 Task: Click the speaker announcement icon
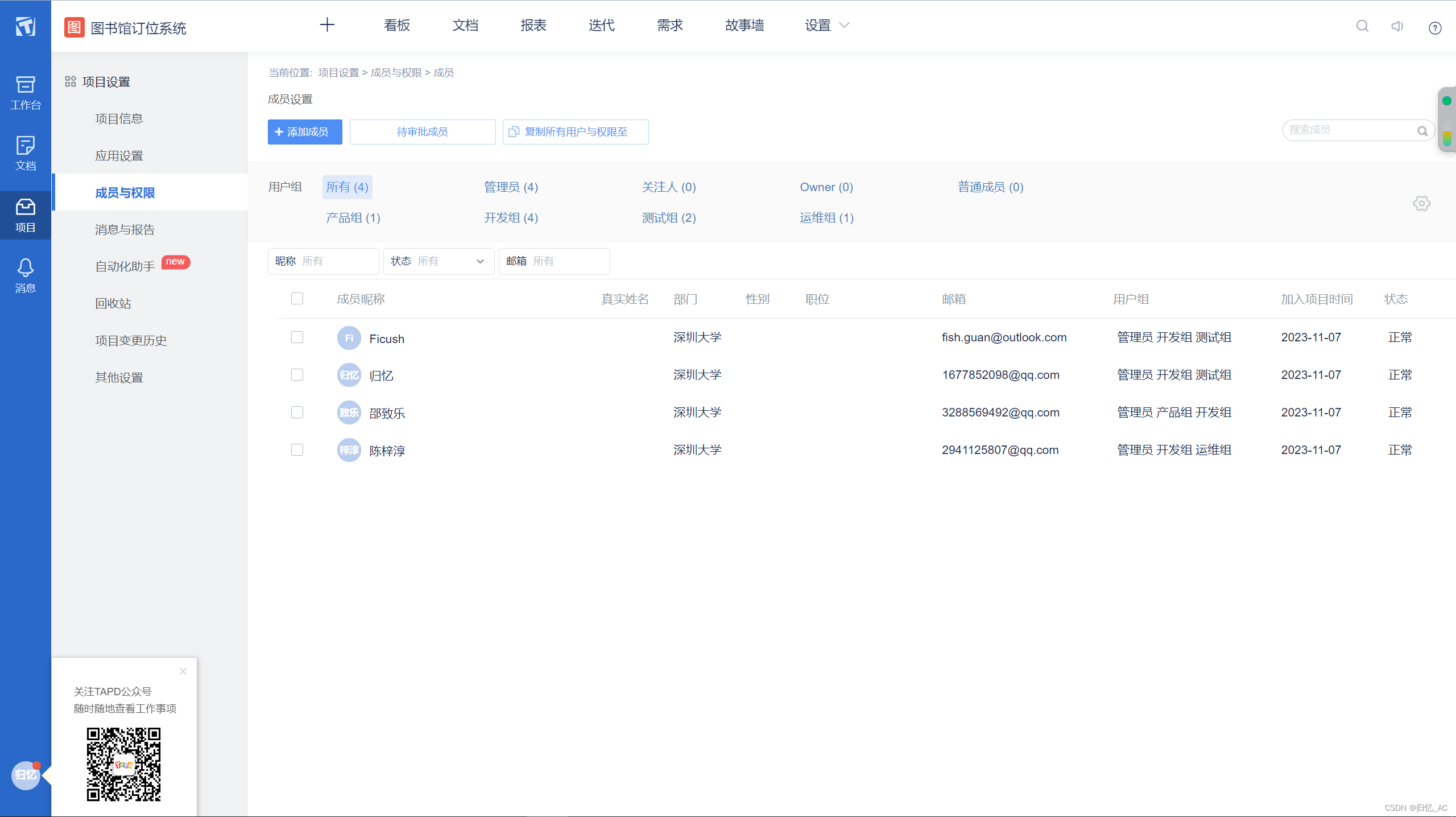coord(1397,26)
